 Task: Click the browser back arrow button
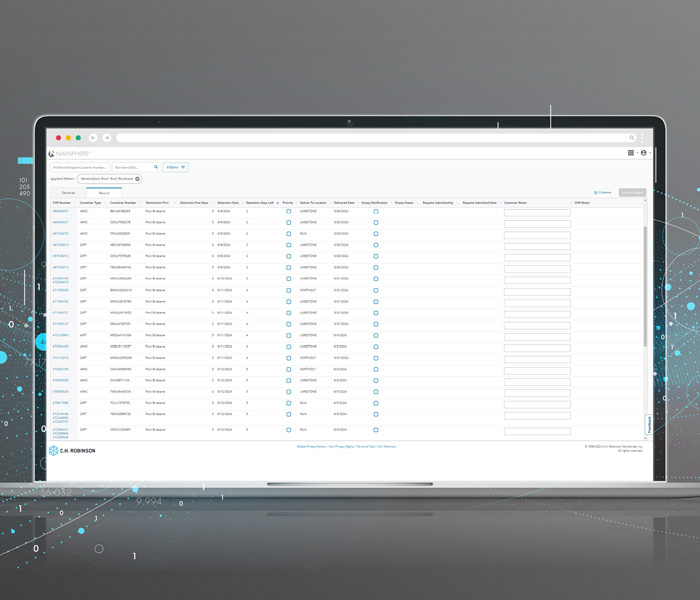pos(93,138)
